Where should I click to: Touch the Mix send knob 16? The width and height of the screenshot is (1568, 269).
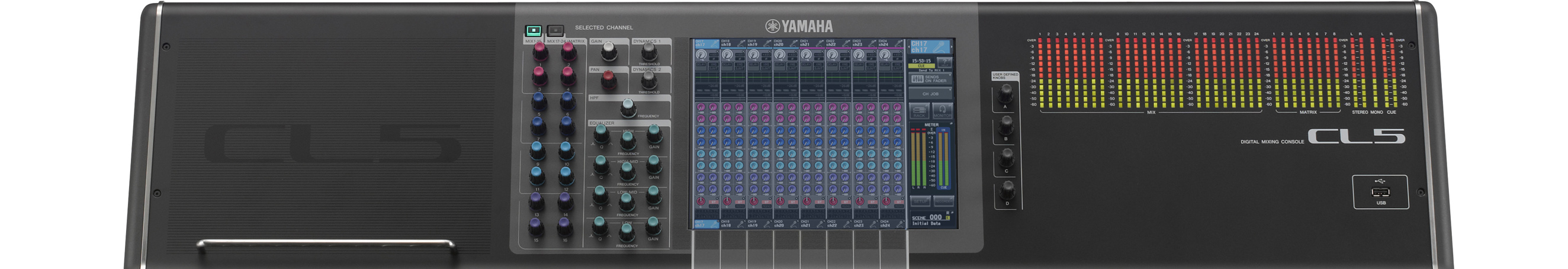[564, 227]
